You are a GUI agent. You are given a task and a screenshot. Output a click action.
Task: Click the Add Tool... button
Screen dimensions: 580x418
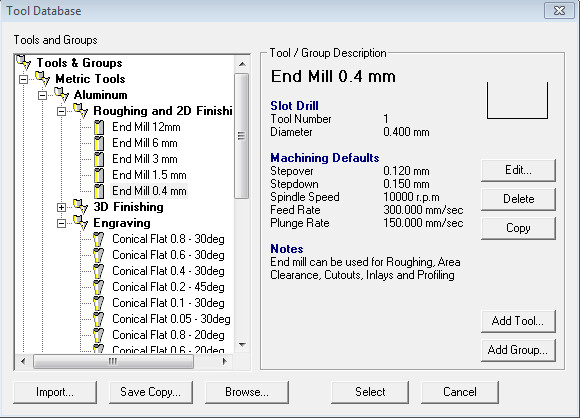pos(518,321)
